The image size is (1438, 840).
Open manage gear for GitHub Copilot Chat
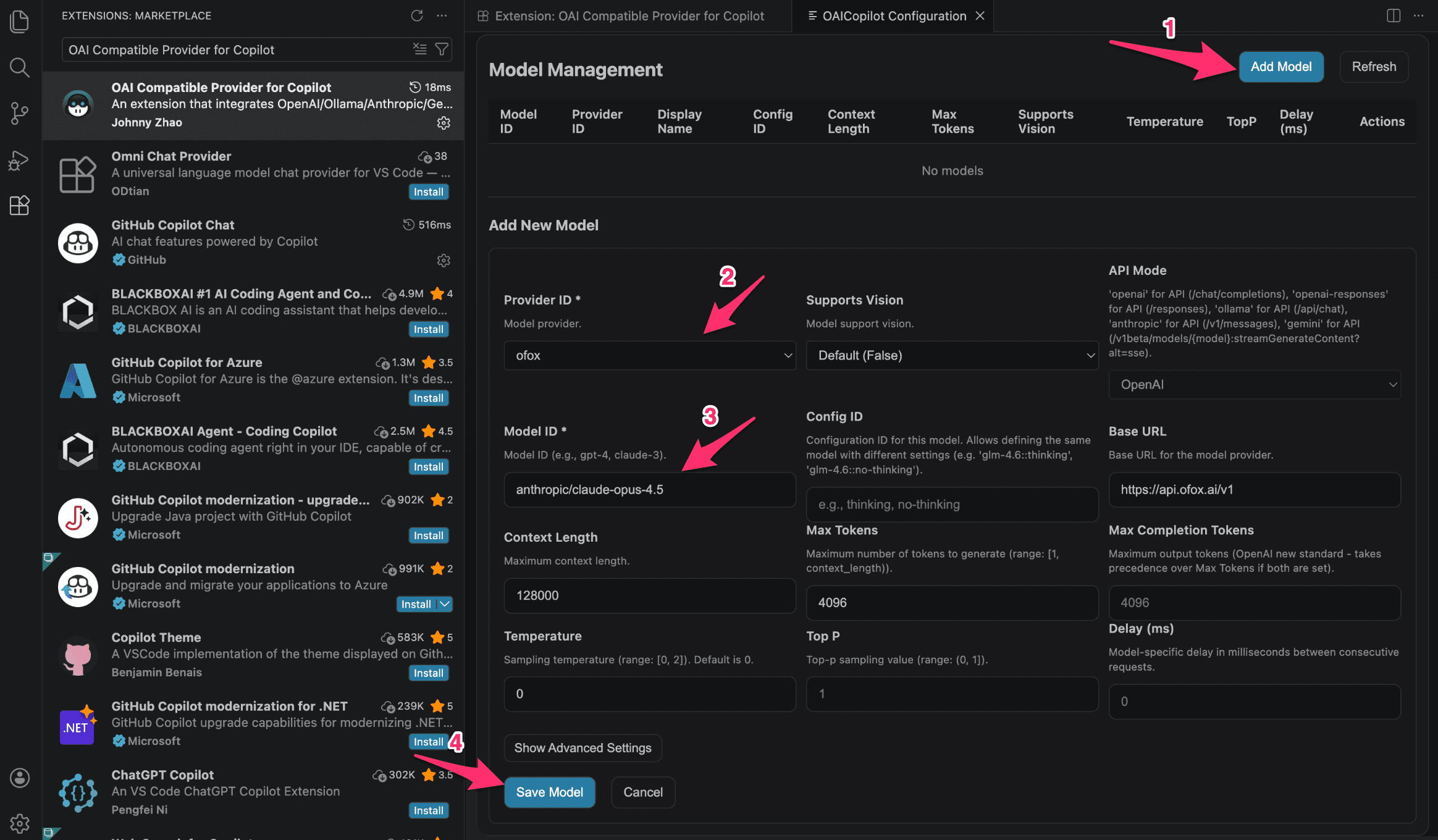444,260
